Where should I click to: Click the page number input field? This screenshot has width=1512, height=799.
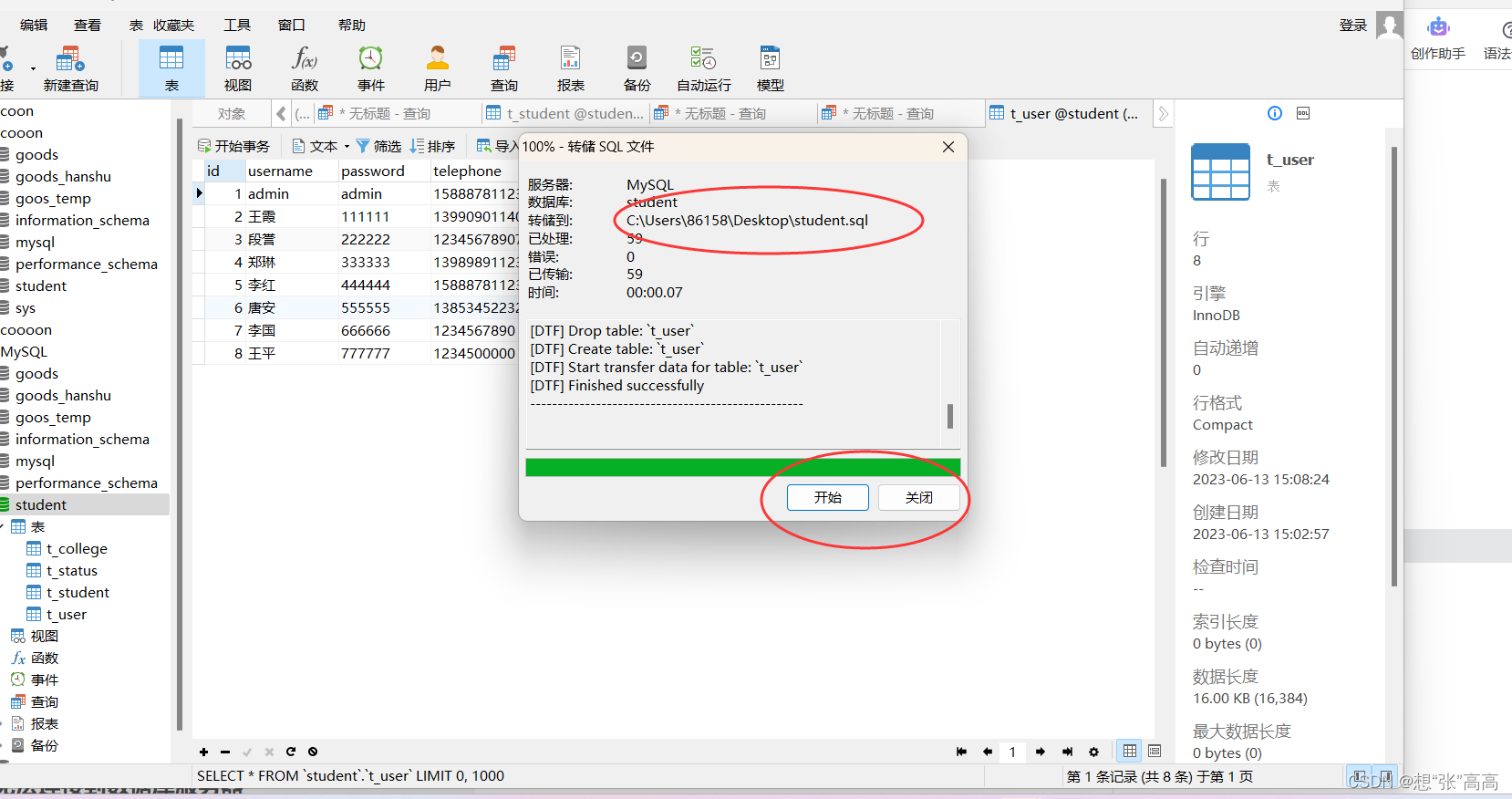[1013, 752]
